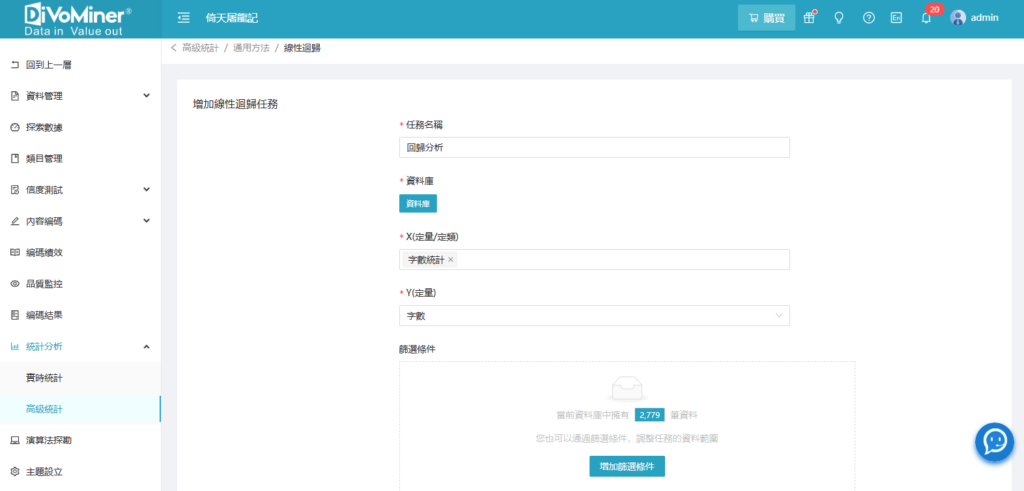Open the gift icon in header
This screenshot has width=1024, height=491.
809,18
